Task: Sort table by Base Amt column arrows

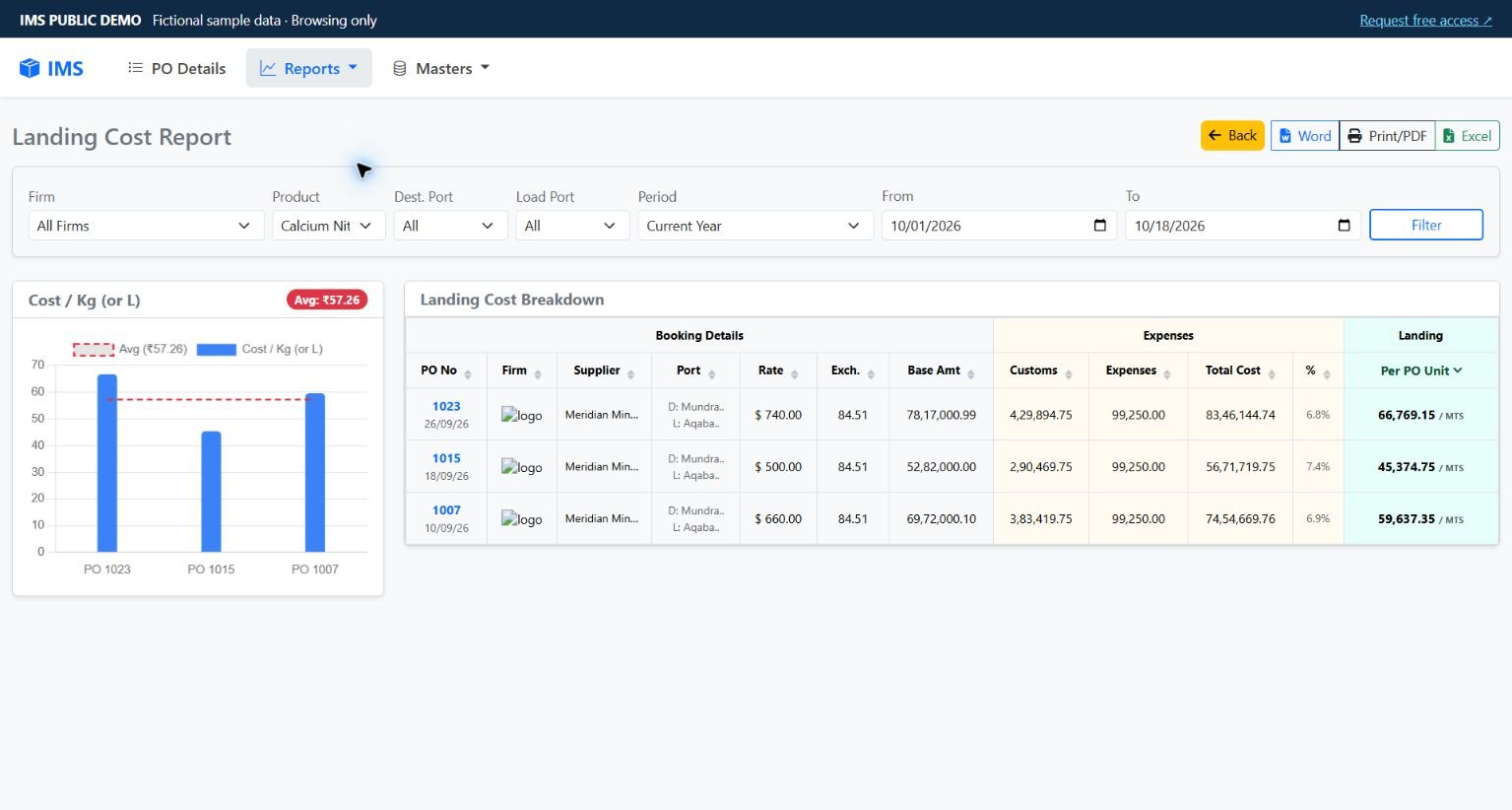Action: [x=971, y=372]
